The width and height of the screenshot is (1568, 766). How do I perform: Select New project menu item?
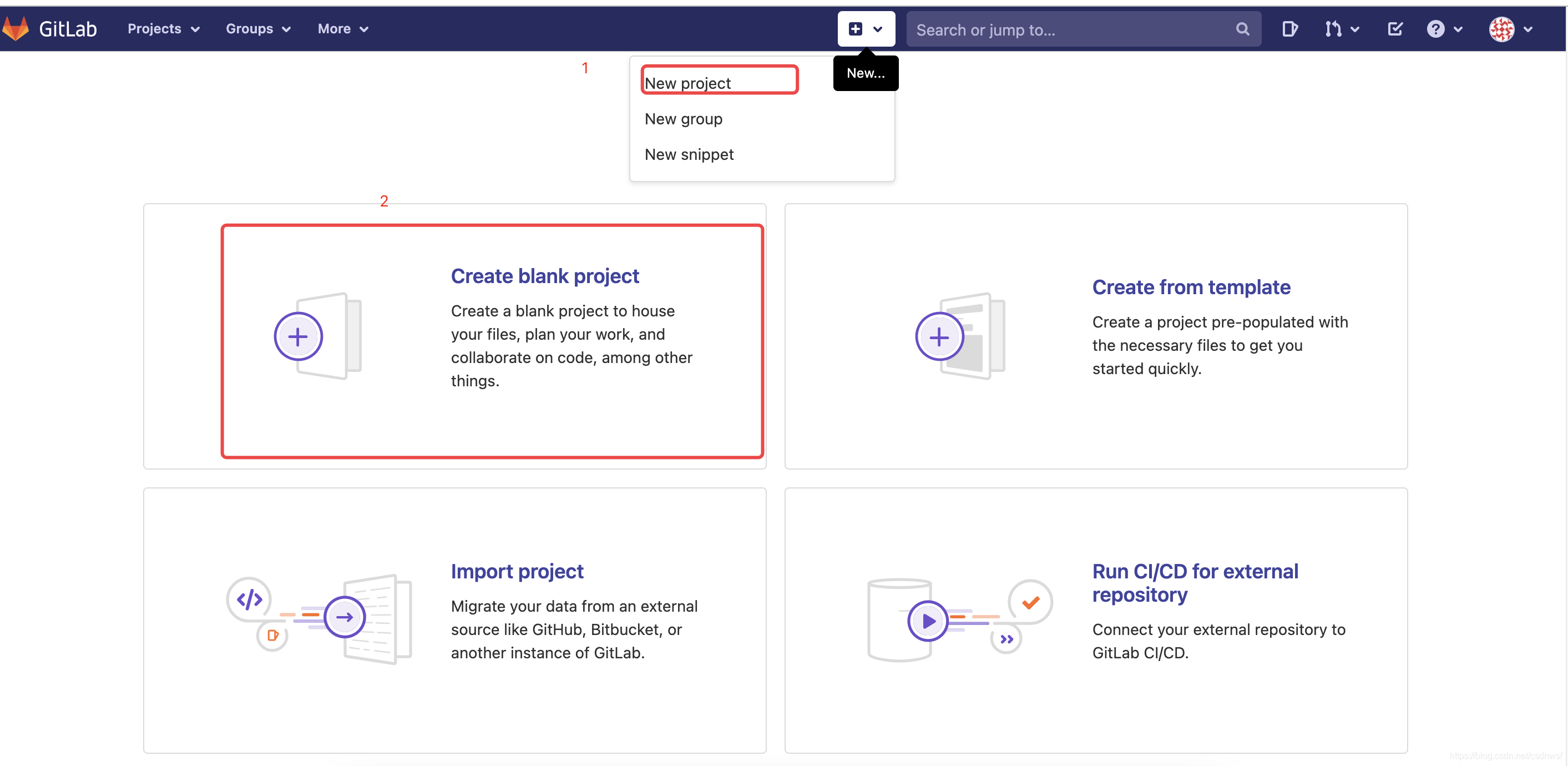(688, 83)
